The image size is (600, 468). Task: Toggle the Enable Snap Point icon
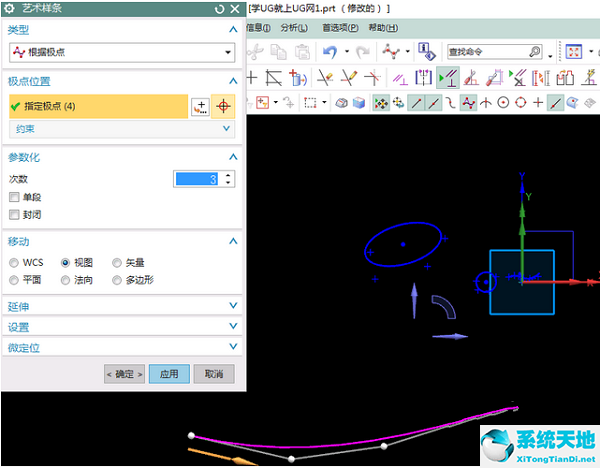point(381,103)
